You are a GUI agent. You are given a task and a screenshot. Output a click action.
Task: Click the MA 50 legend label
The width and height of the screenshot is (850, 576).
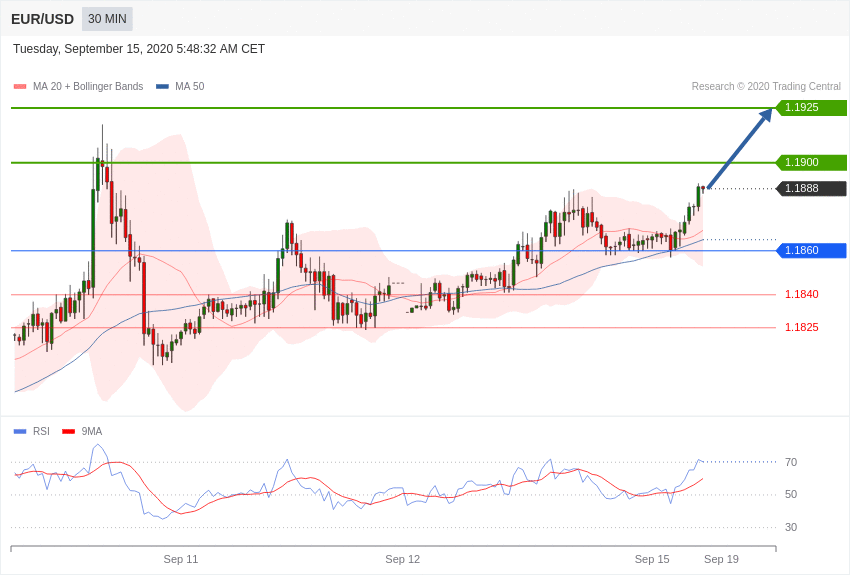(x=190, y=86)
